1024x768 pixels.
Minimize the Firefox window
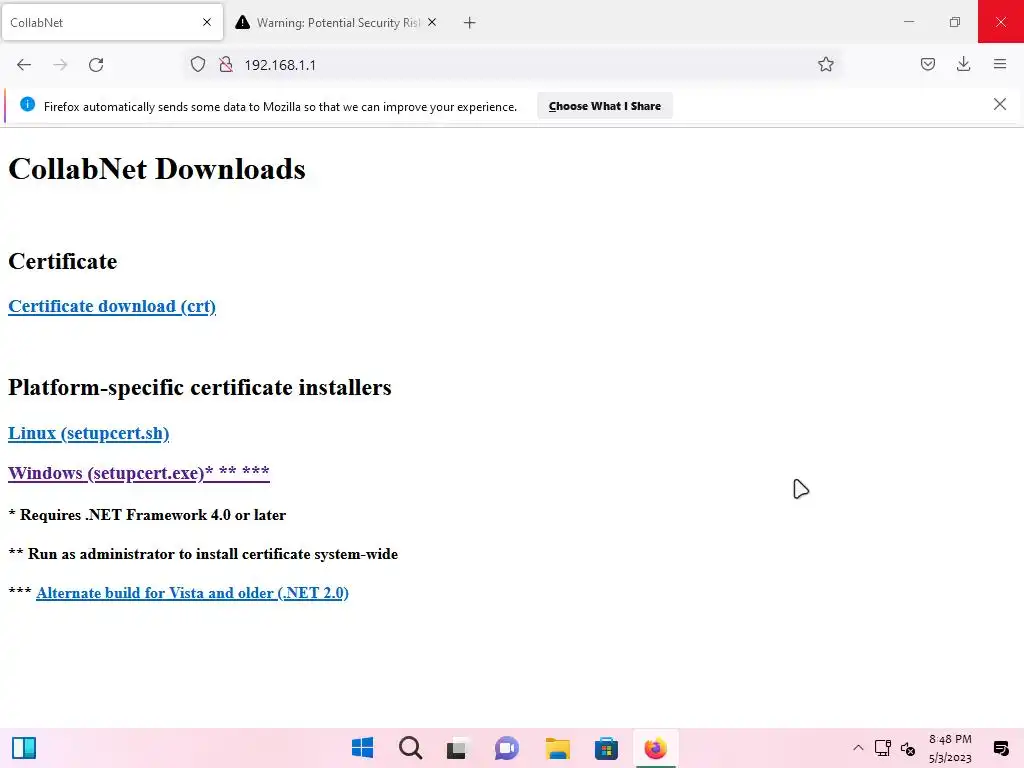click(909, 22)
